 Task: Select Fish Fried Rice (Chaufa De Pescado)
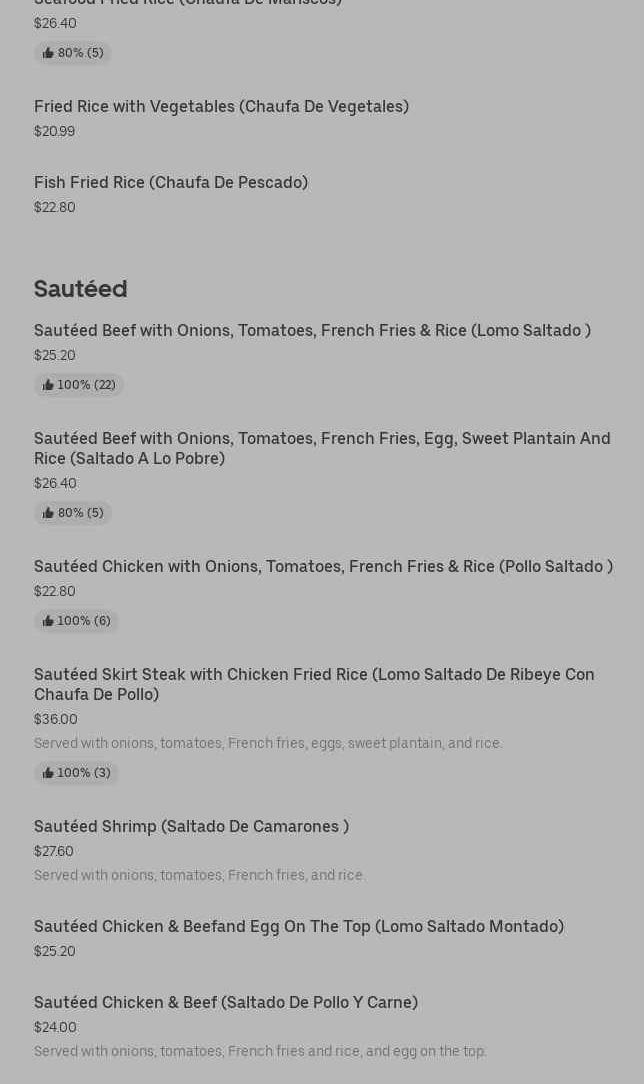pos(171,183)
